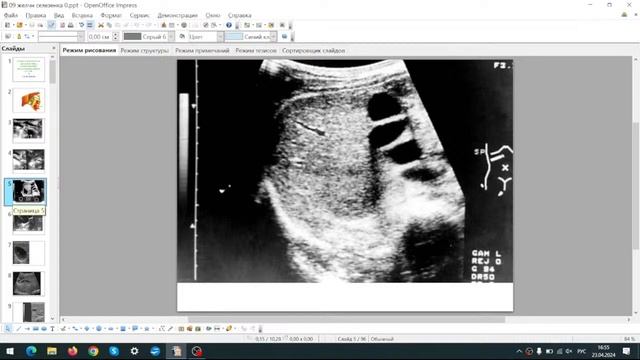Open the fill color dropdown arrow
Screen dimensions: 640x360
273,36
